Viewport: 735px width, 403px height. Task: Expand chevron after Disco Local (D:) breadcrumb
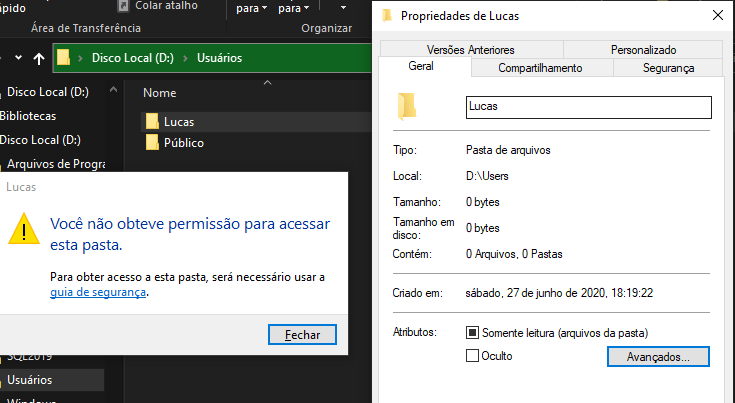186,58
